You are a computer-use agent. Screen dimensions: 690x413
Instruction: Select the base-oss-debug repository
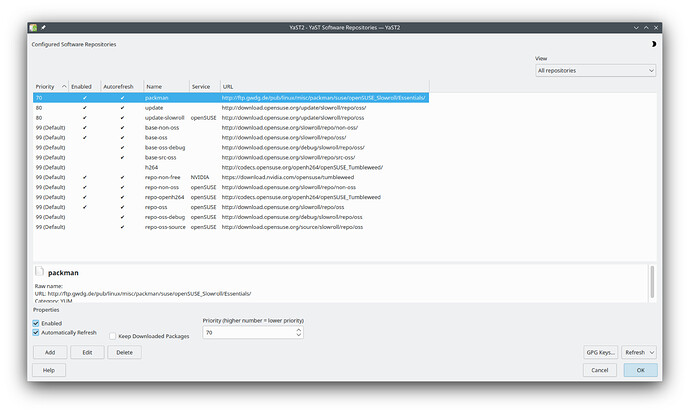coord(165,147)
